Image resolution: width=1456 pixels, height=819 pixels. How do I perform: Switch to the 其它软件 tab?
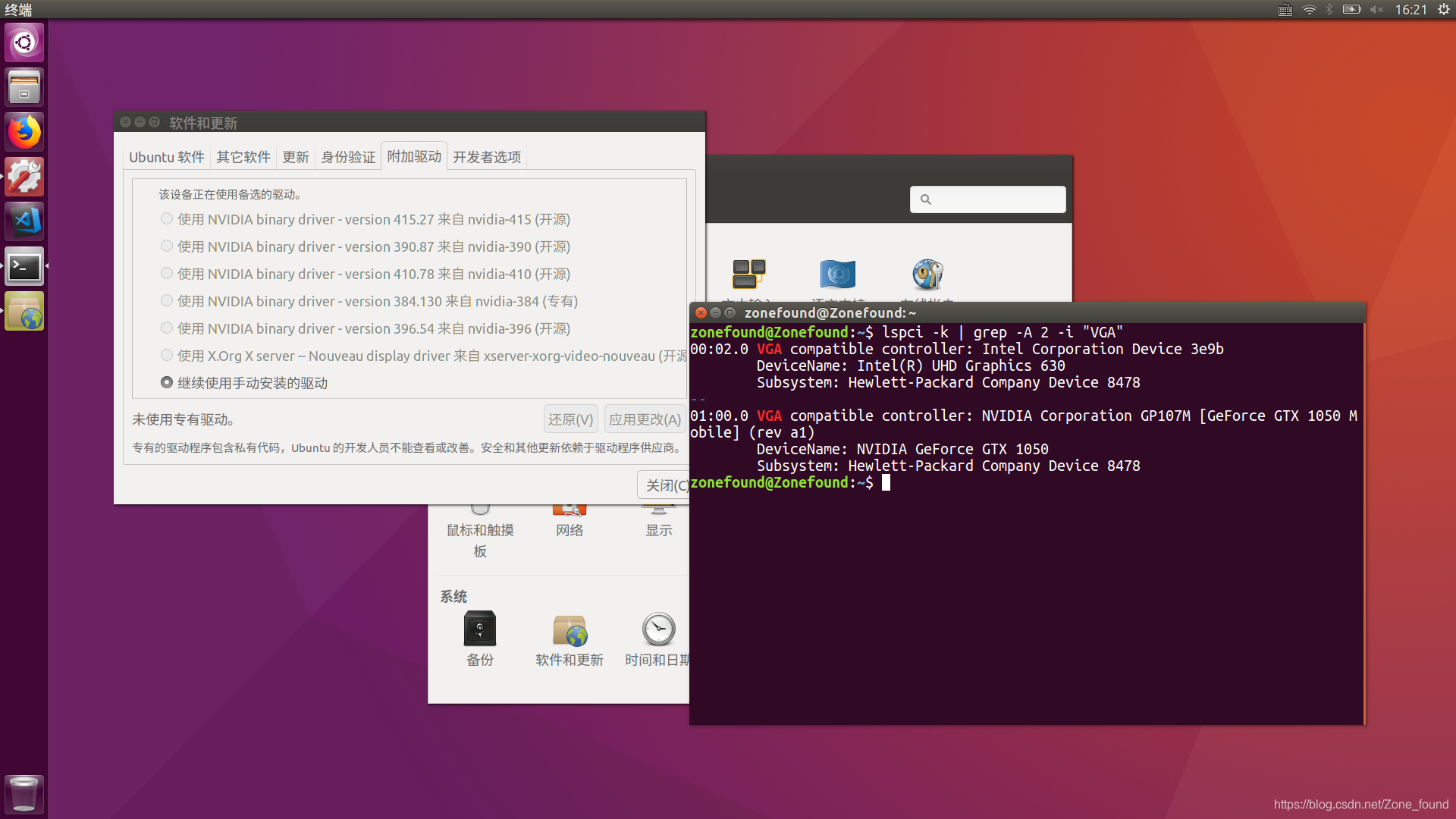click(243, 157)
